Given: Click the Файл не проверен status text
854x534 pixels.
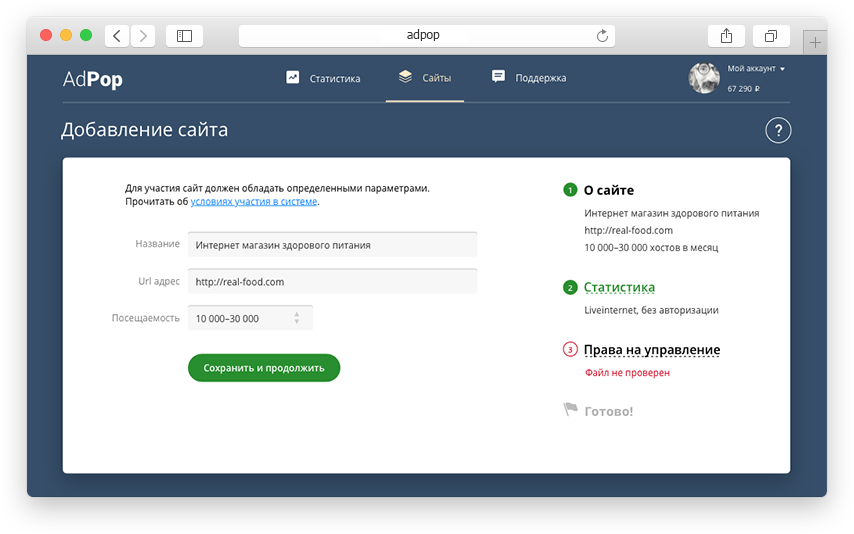Looking at the screenshot, I should point(627,373).
